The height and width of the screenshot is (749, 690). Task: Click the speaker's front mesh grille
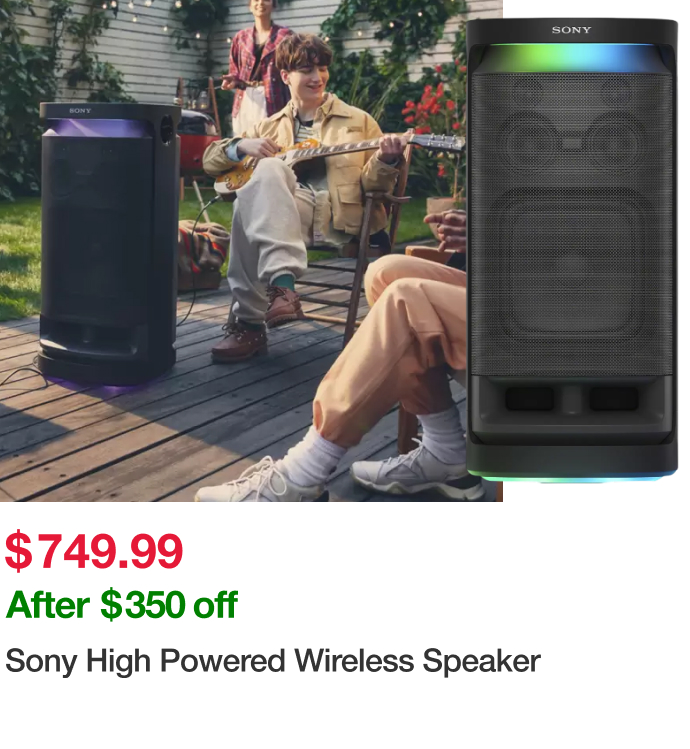pyautogui.click(x=571, y=225)
